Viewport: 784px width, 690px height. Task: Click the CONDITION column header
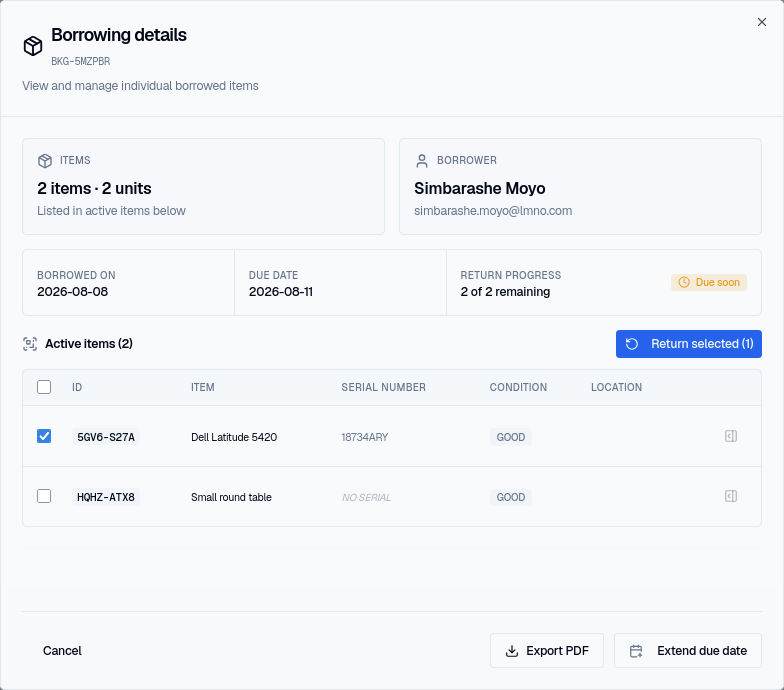(x=518, y=387)
